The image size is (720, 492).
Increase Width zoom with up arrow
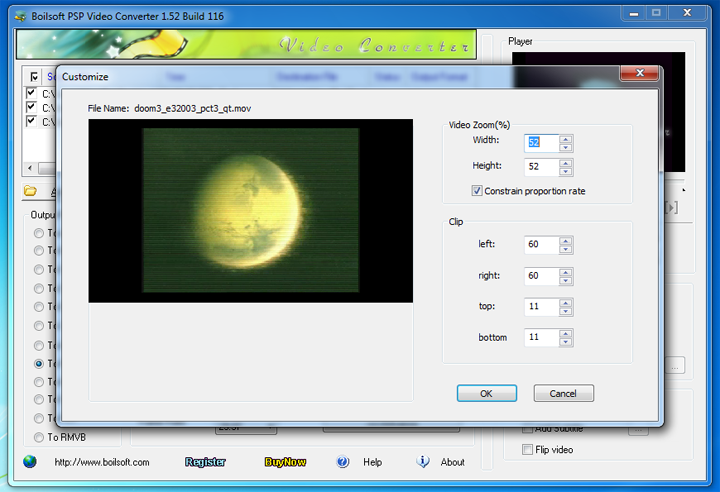[x=566, y=139]
